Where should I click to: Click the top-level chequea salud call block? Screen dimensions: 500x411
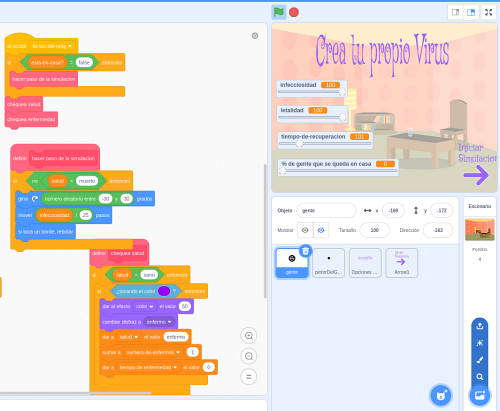[x=24, y=104]
